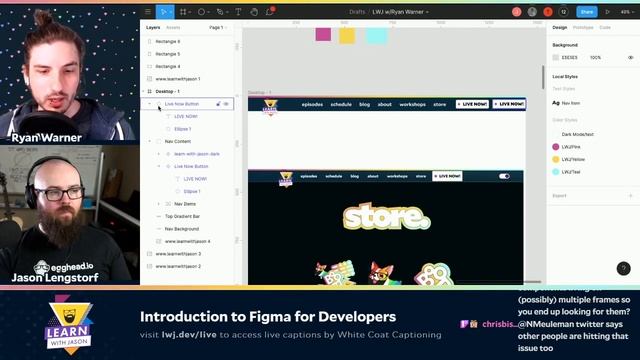
Task: Click the yellow rectangle on canvas
Action: coord(347,36)
